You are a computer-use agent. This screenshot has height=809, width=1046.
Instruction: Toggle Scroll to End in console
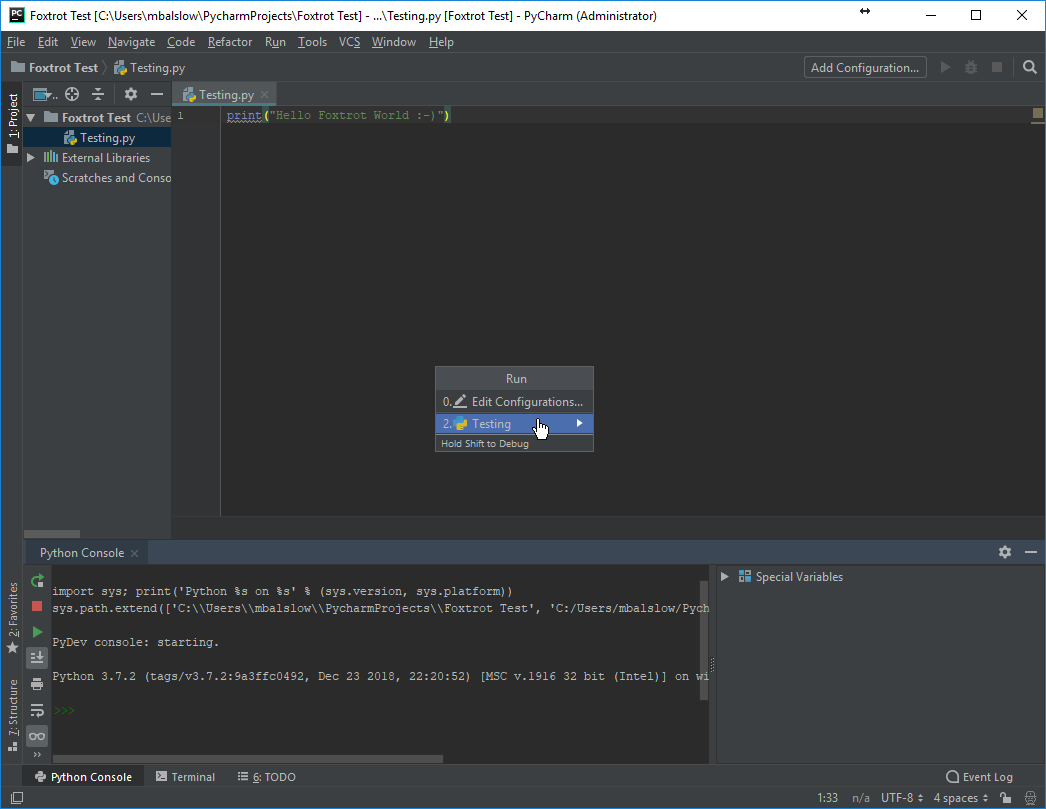[37, 657]
